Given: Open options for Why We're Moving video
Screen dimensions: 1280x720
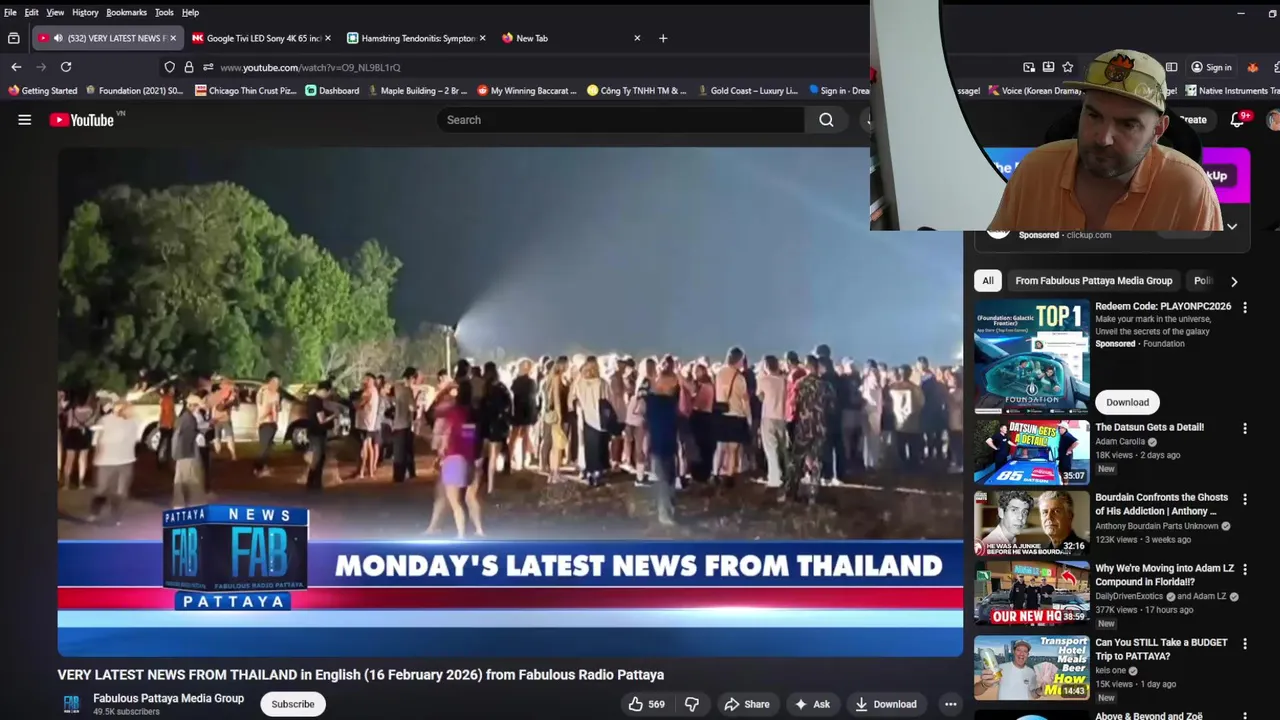Looking at the screenshot, I should pyautogui.click(x=1245, y=570).
